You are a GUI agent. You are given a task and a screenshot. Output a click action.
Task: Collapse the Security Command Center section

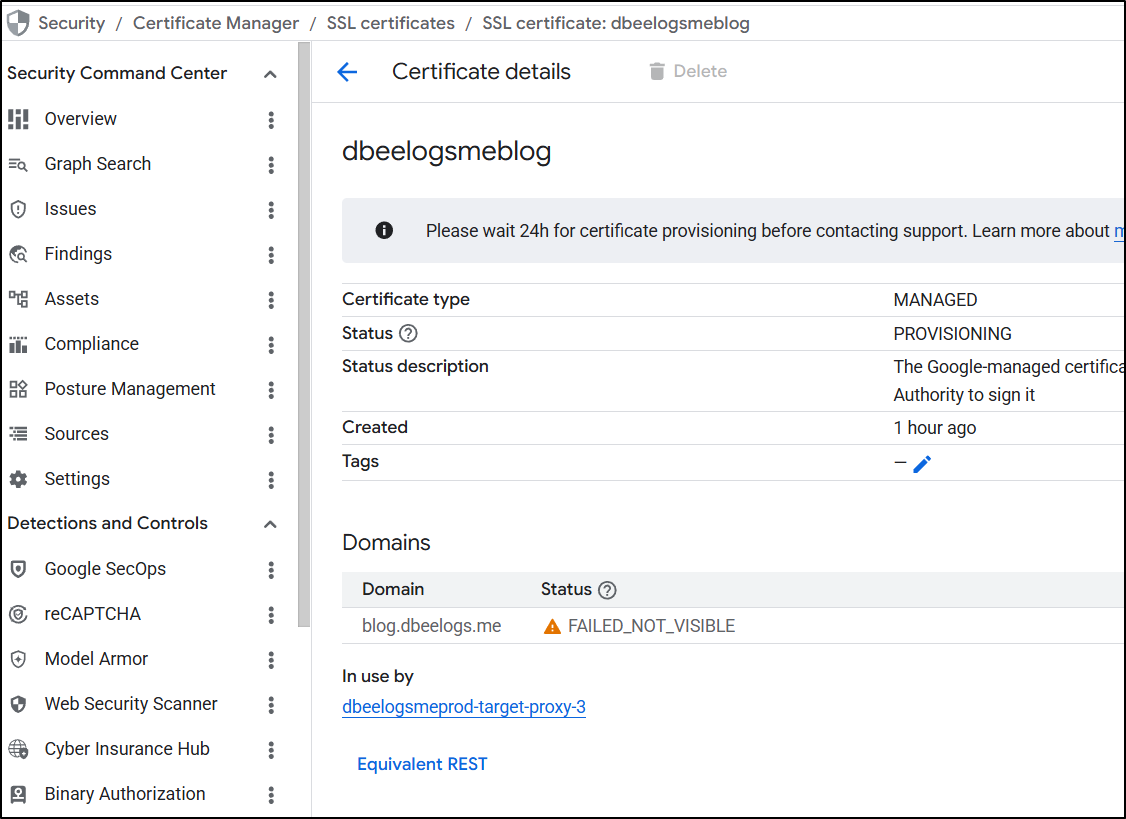coord(270,74)
